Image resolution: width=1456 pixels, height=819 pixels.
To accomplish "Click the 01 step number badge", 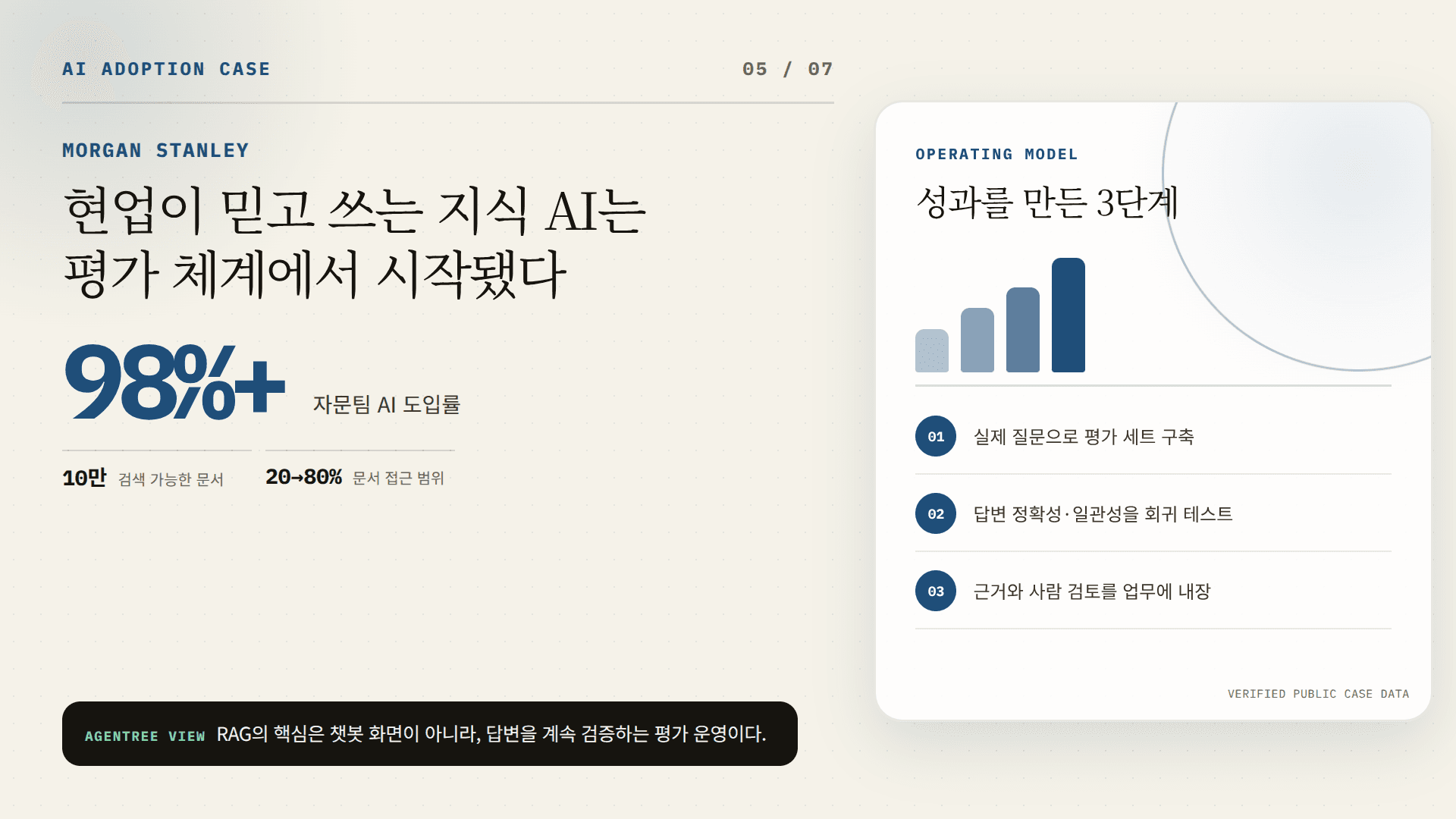I will point(936,436).
